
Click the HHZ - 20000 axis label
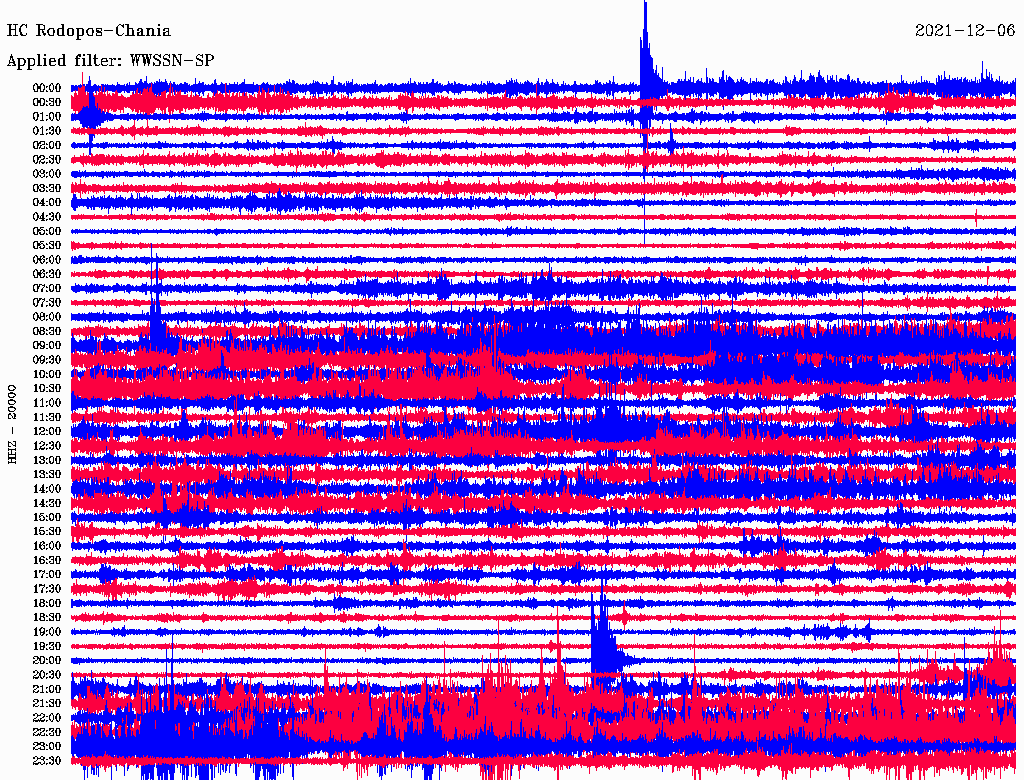point(12,424)
